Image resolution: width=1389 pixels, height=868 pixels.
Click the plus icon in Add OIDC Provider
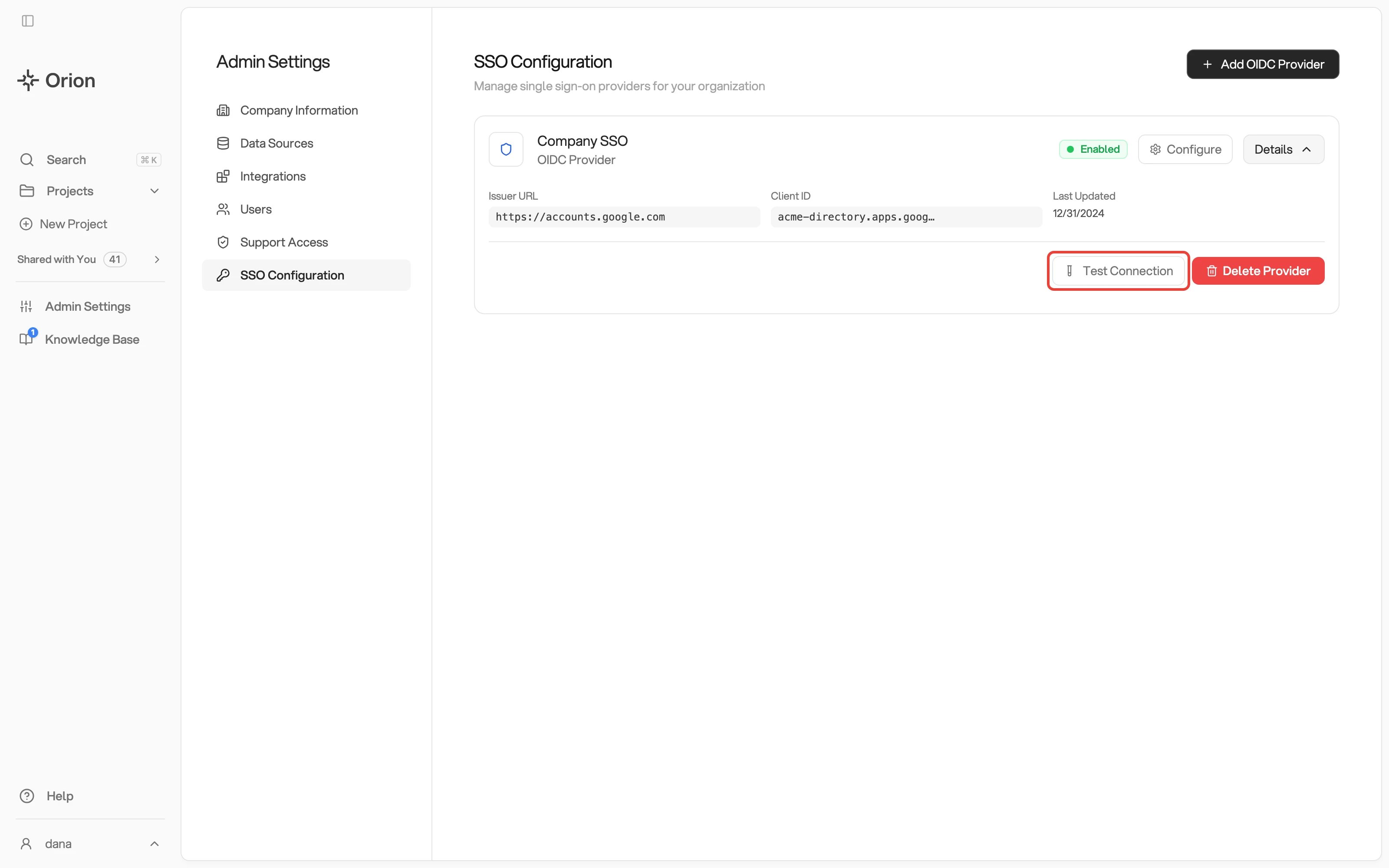pos(1208,64)
